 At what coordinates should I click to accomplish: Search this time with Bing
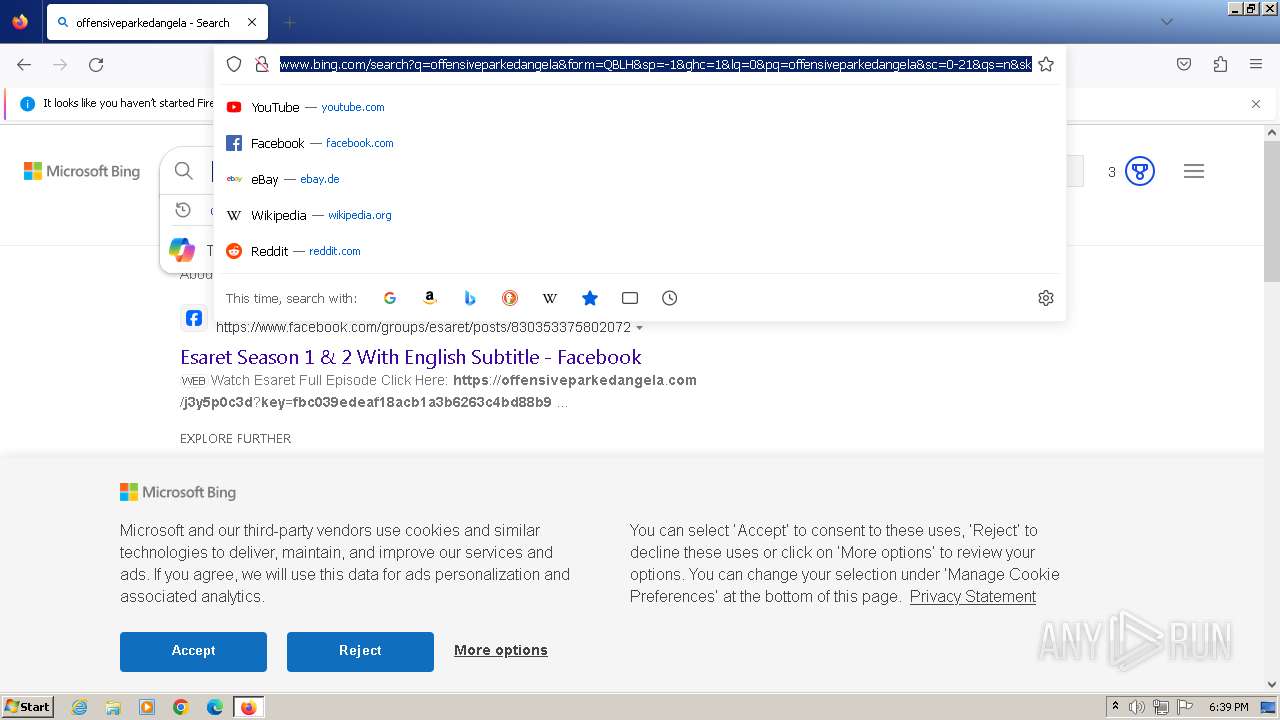[470, 298]
